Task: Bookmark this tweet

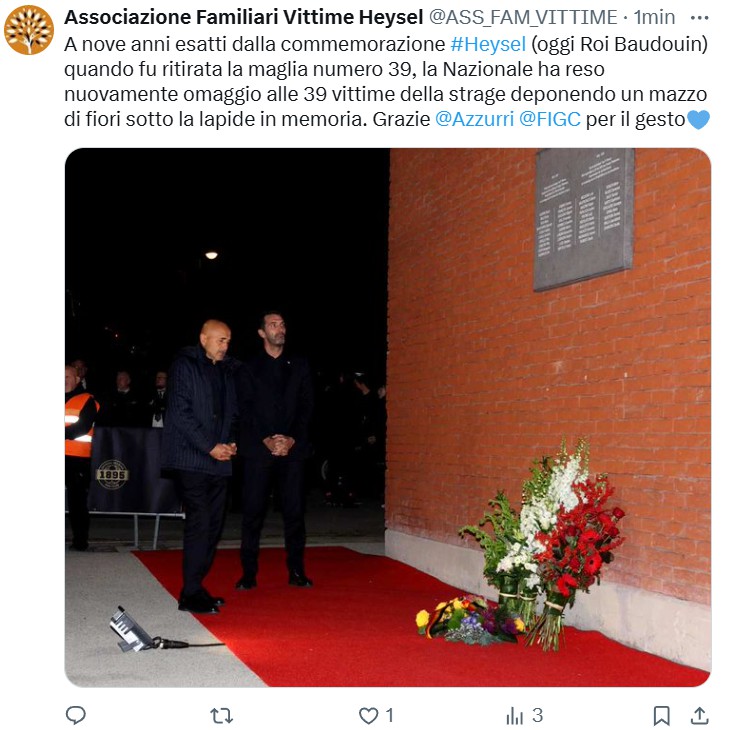Action: click(x=661, y=715)
